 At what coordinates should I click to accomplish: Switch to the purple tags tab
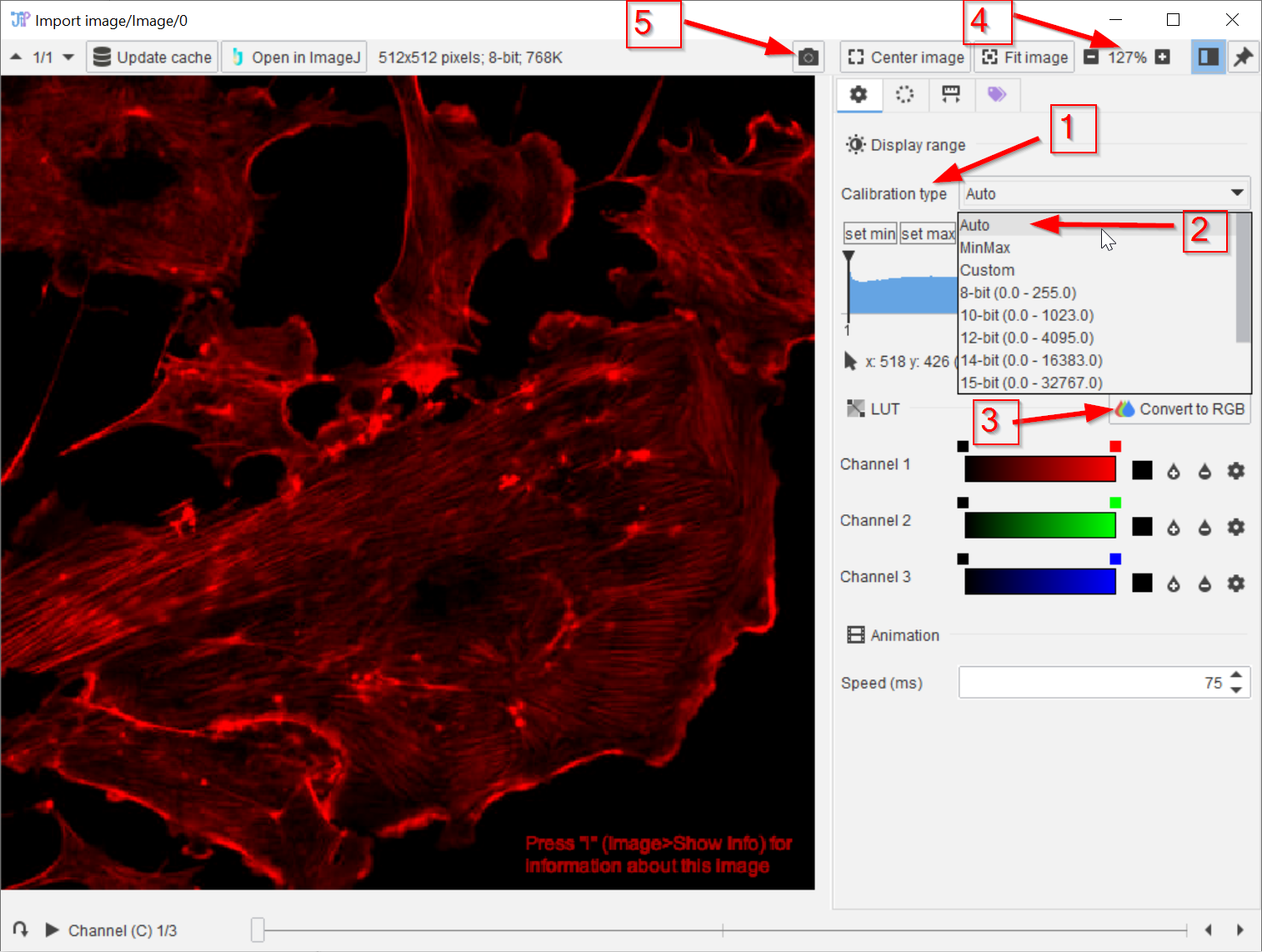click(x=996, y=94)
